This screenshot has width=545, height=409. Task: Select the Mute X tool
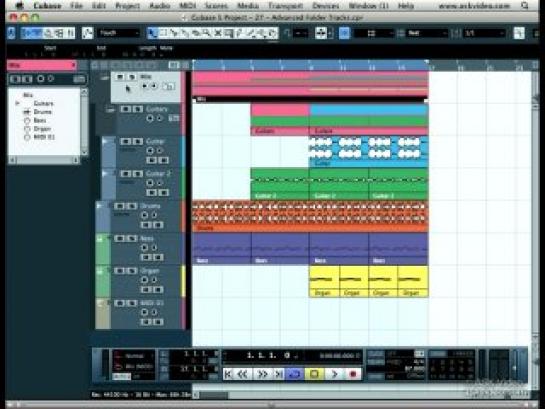pyautogui.click(x=218, y=33)
